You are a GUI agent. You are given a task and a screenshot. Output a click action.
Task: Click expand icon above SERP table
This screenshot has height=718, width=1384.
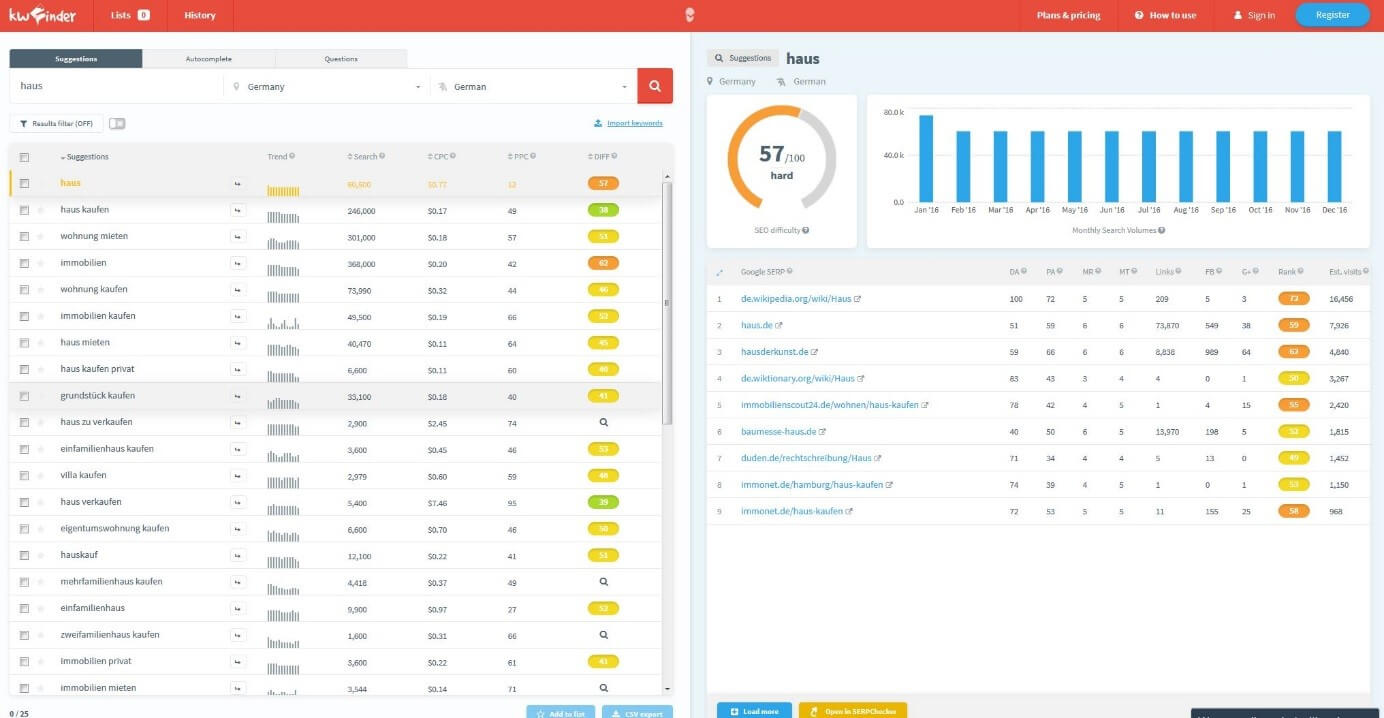719,272
